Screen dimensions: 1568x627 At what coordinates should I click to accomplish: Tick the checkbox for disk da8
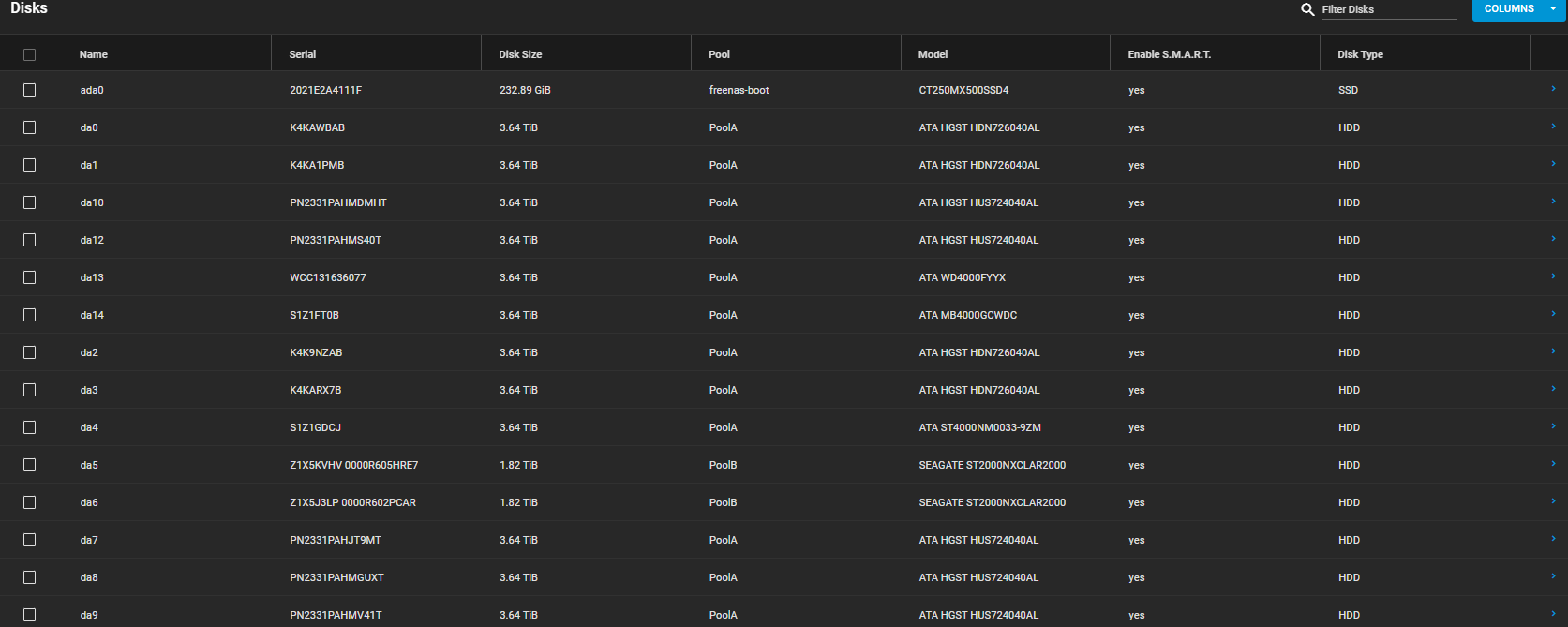(30, 577)
